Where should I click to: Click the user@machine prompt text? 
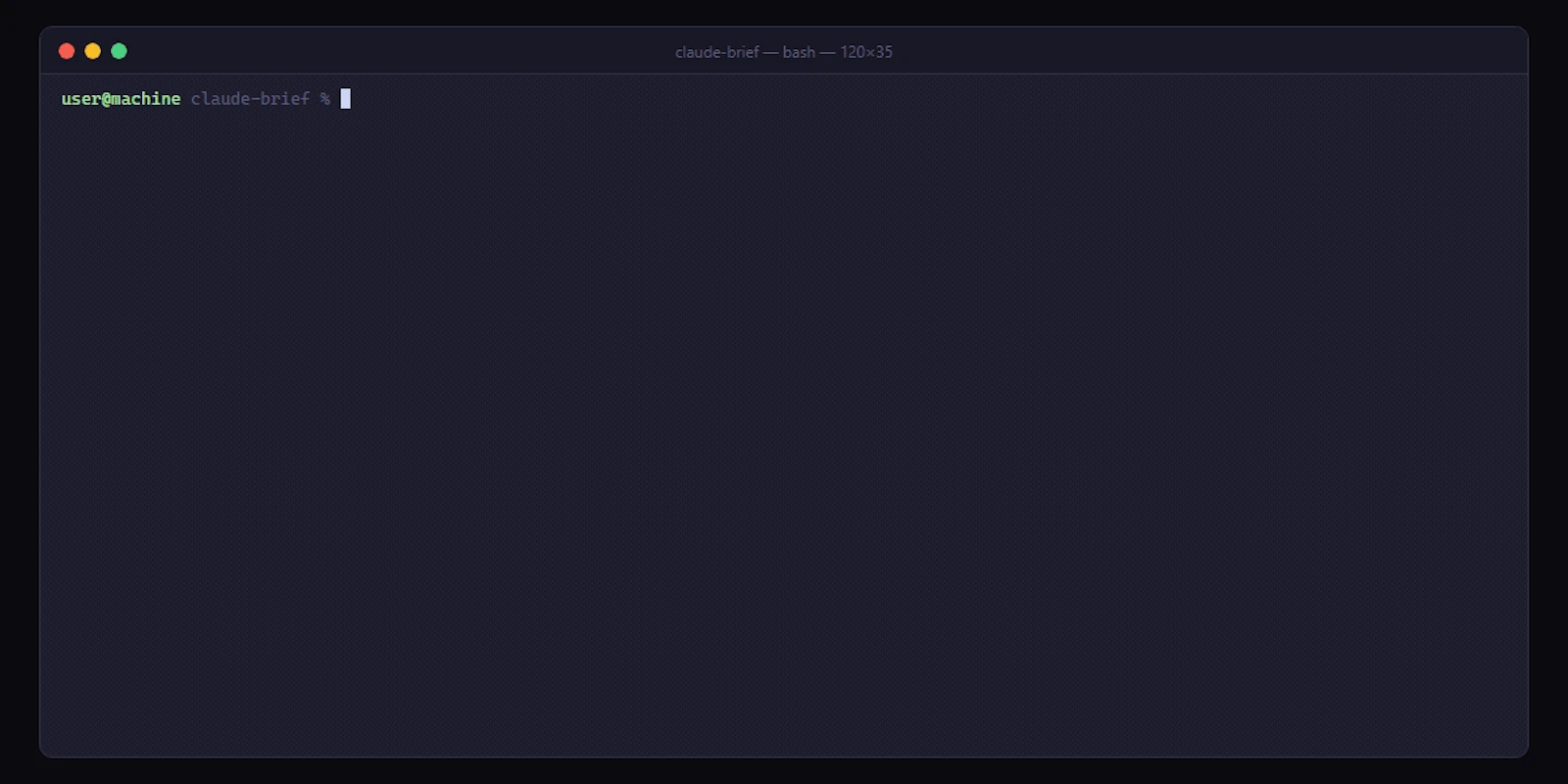121,98
